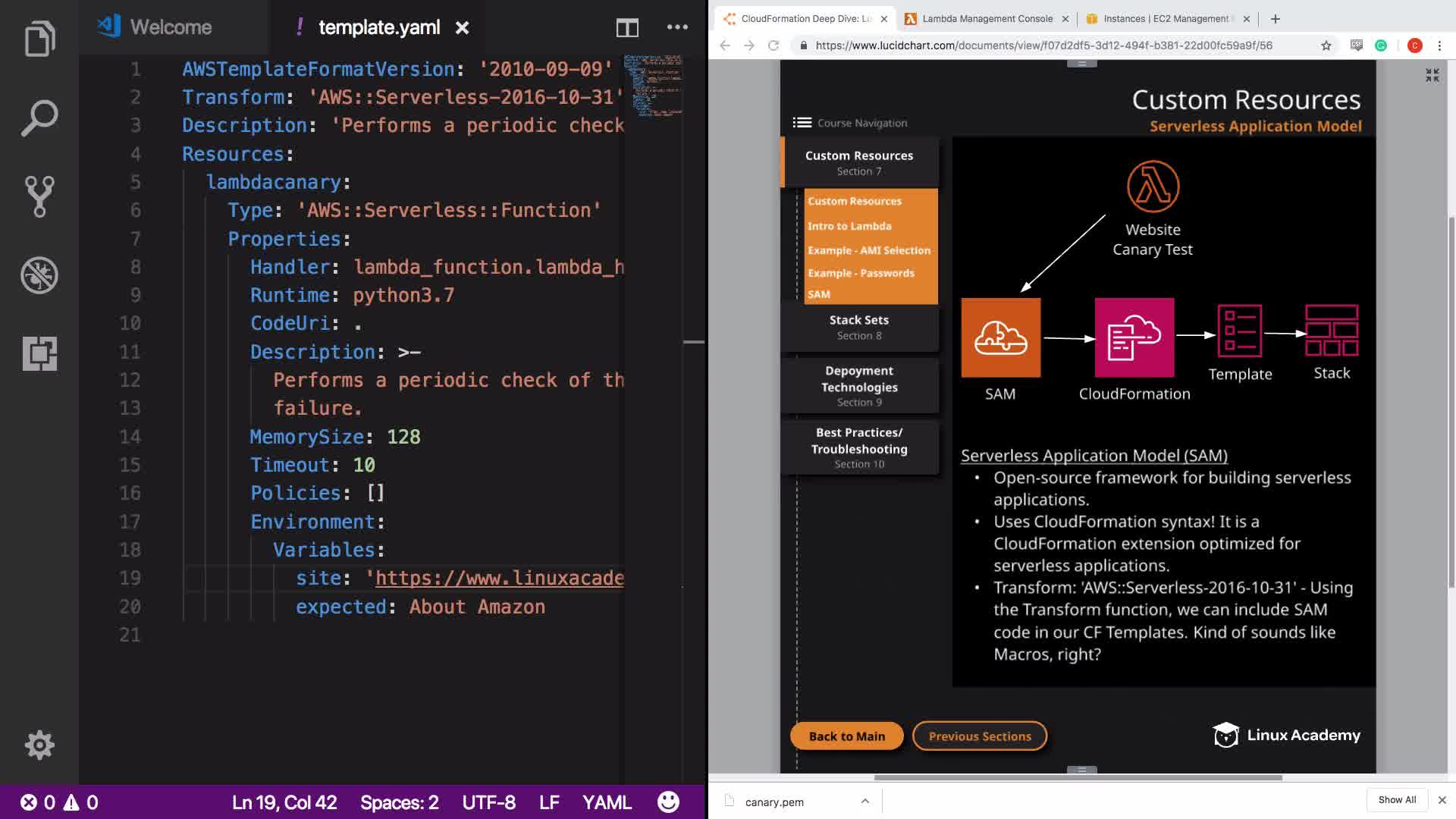Switch to the Welcome editor tab
This screenshot has height=819, width=1456.
pos(171,27)
